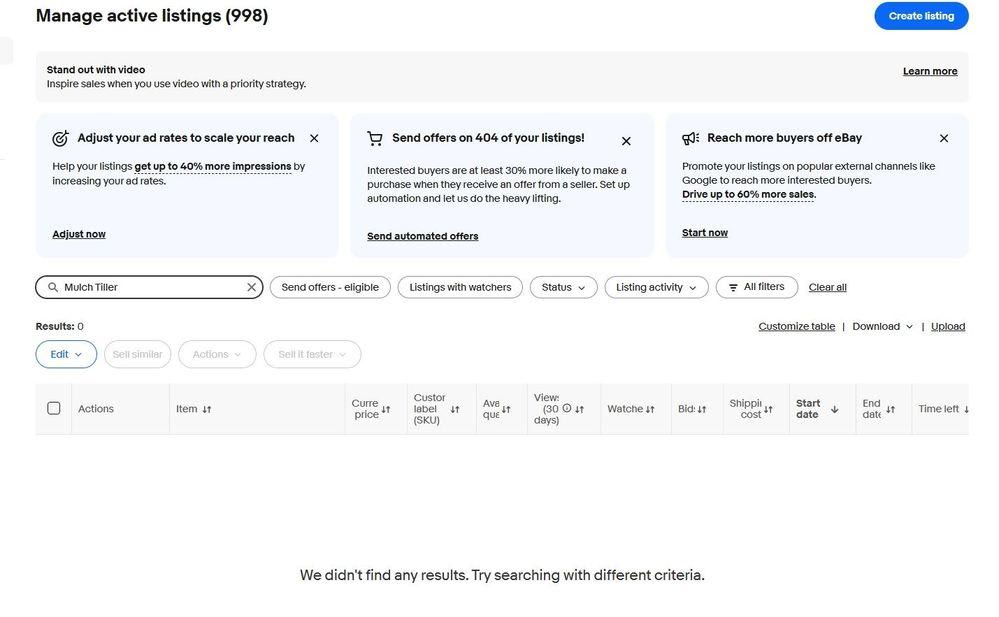Sort by Custom label SKU column

455,409
